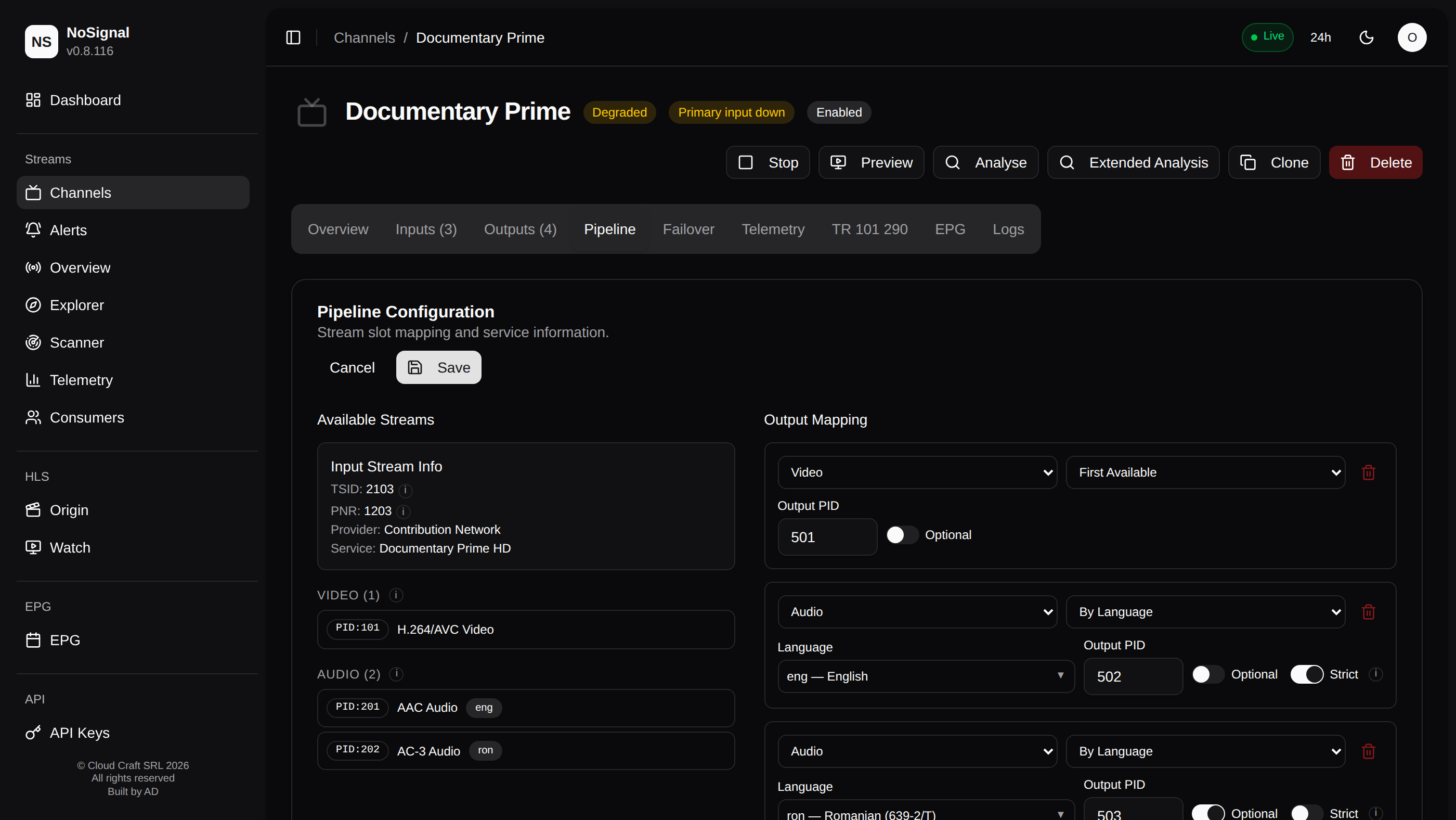
Task: Open the first Audio type dropdown
Action: tap(917, 612)
